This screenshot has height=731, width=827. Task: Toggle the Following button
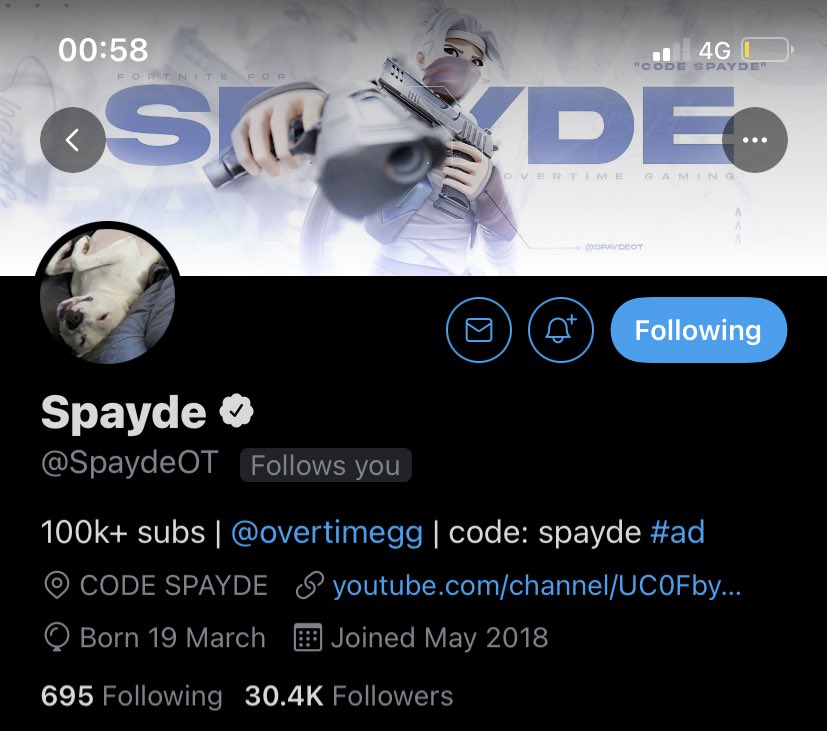click(x=698, y=330)
